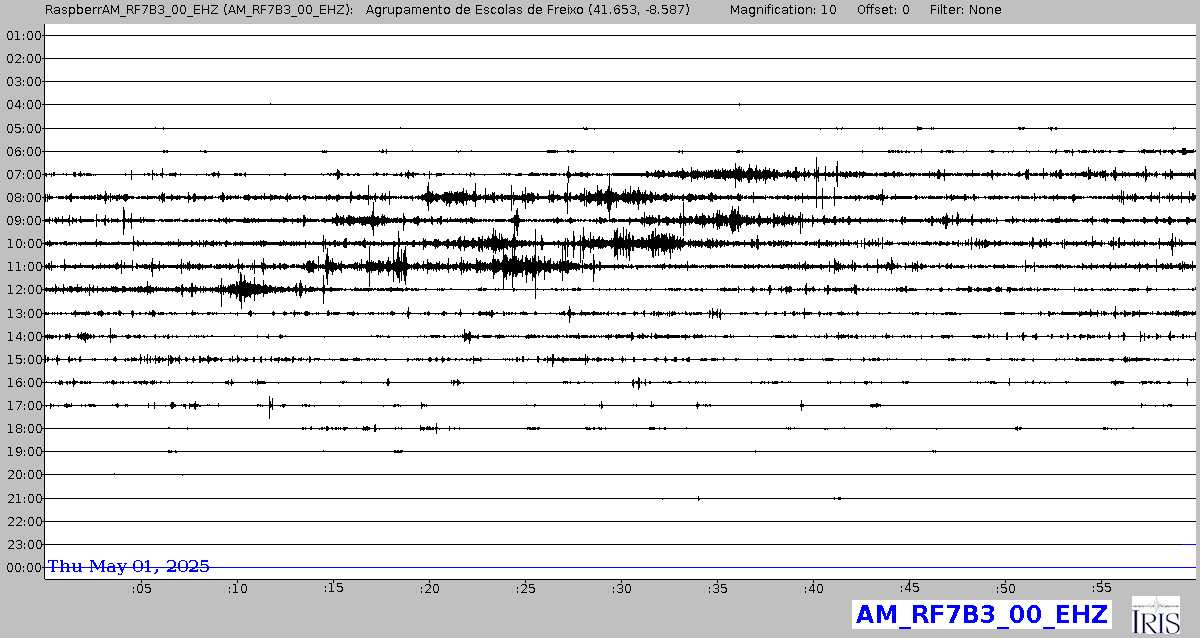Click the 17:00 hour label
The width and height of the screenshot is (1200, 638).
tap(24, 405)
